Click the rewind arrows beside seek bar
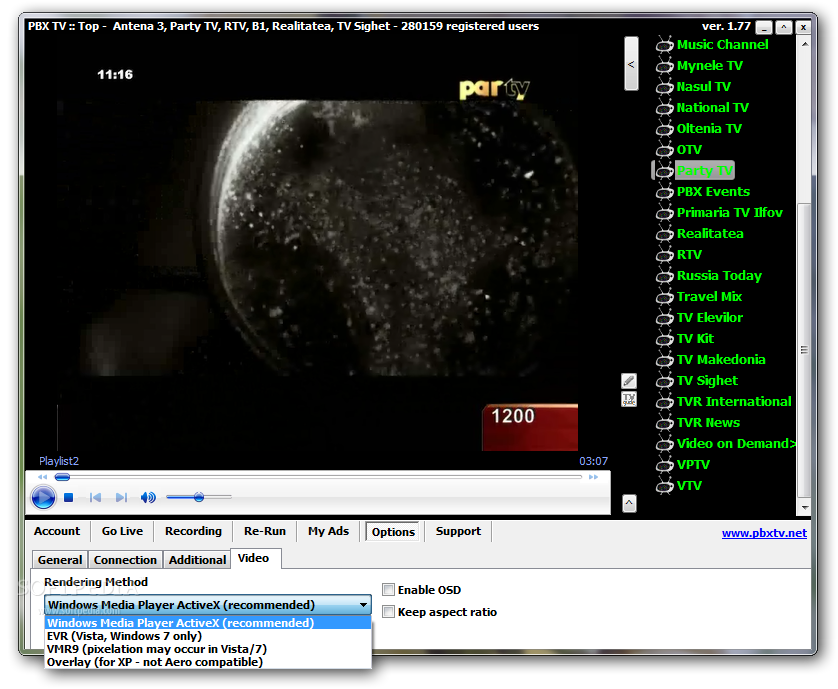 point(43,477)
